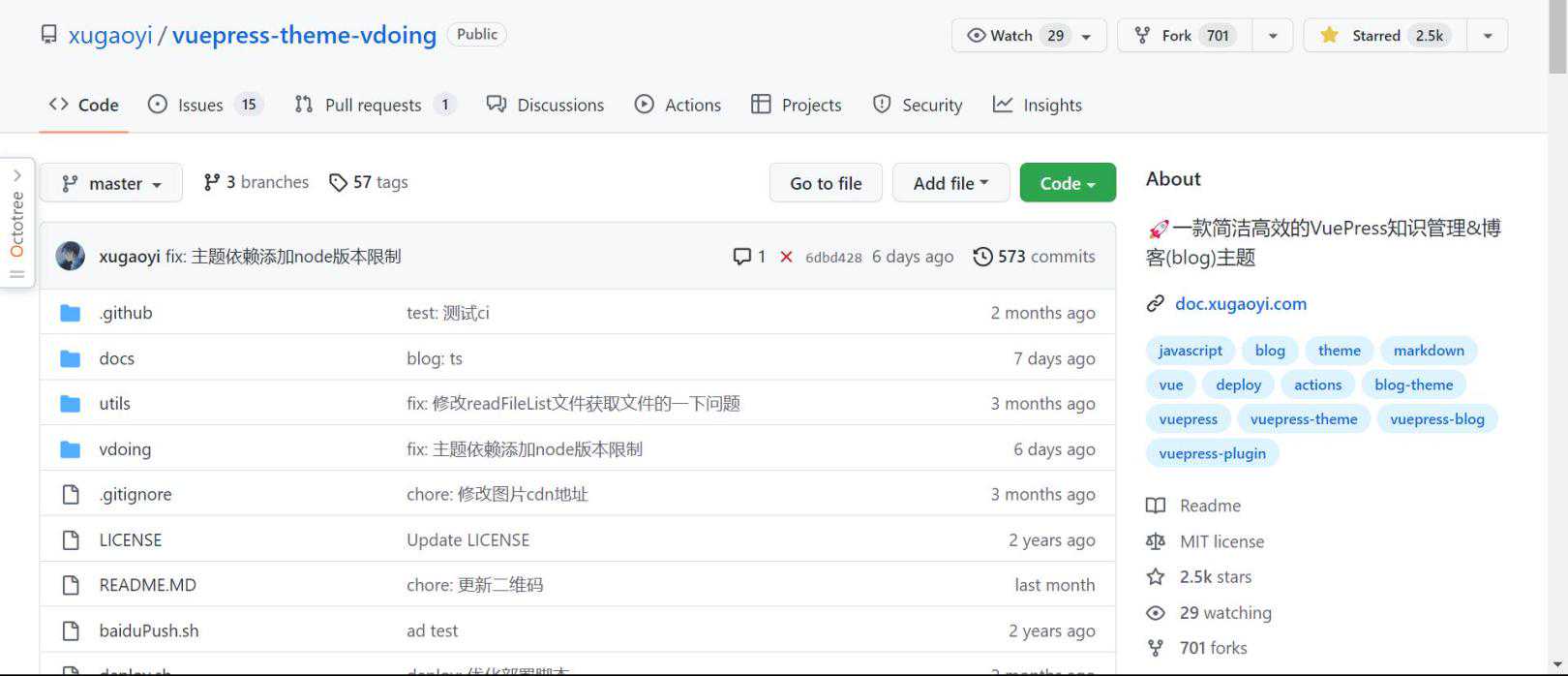Open the fork options dropdown arrow
This screenshot has width=1568, height=676.
(x=1273, y=36)
